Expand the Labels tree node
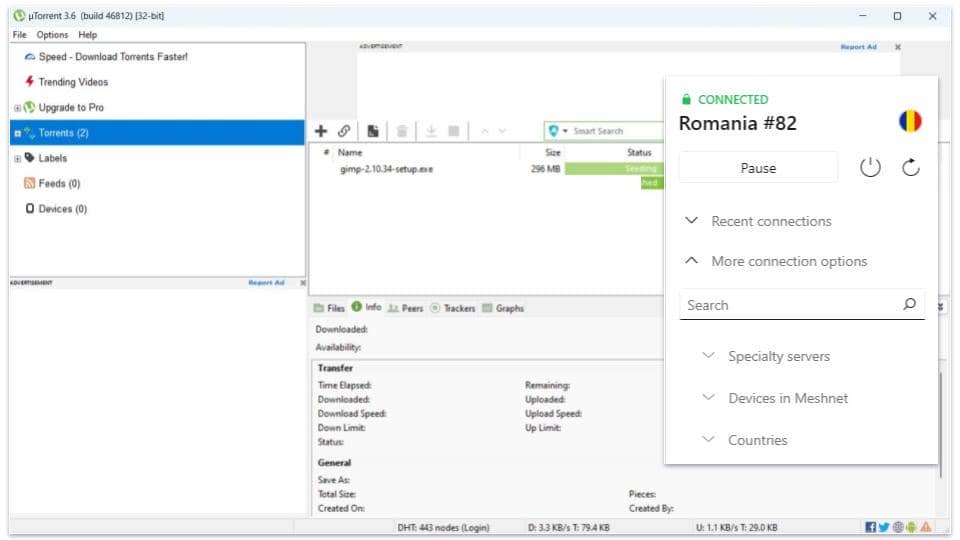This screenshot has height=540, width=960. (x=17, y=159)
